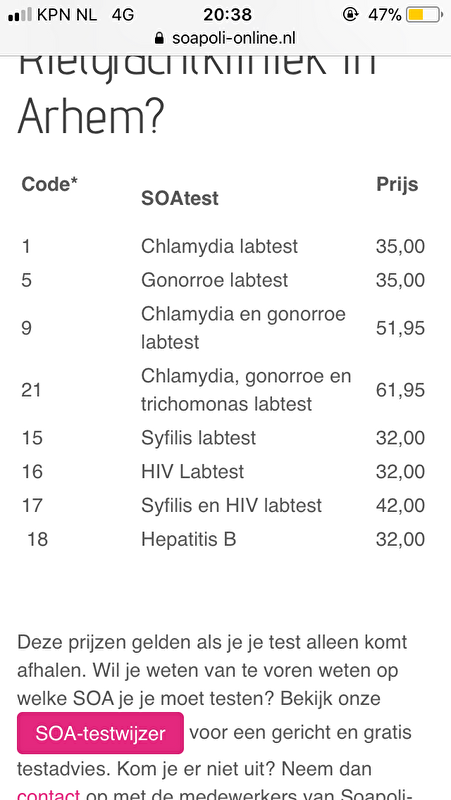Follow the pink contact link
The width and height of the screenshot is (451, 800).
pos(48,794)
